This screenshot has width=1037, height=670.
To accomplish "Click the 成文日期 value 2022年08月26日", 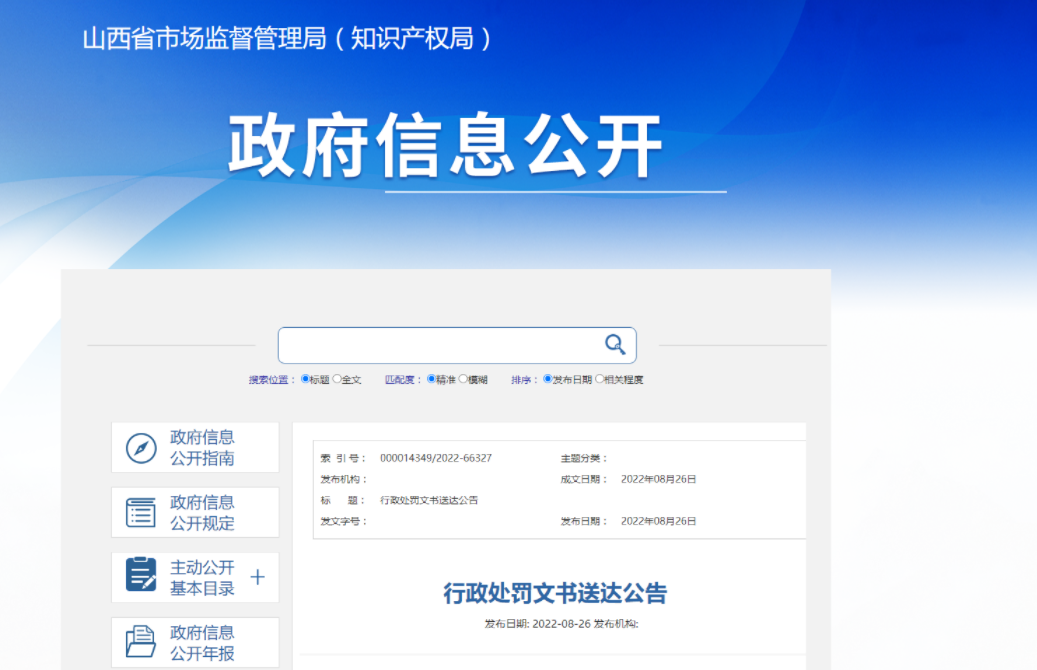I will 658,479.
